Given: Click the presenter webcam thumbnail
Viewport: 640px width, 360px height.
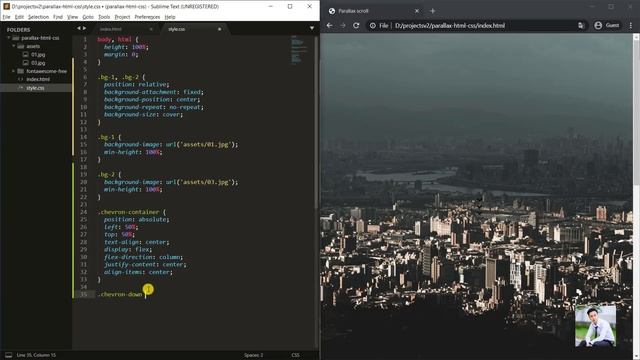Looking at the screenshot, I should click(596, 327).
